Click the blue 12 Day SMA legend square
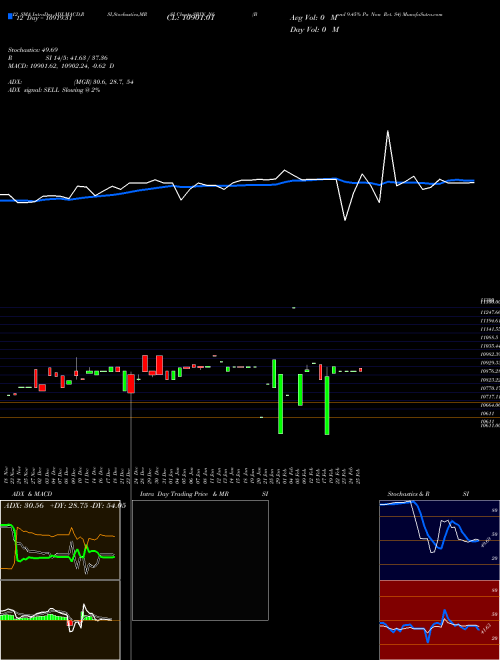500x660 pixels. click(10, 17)
